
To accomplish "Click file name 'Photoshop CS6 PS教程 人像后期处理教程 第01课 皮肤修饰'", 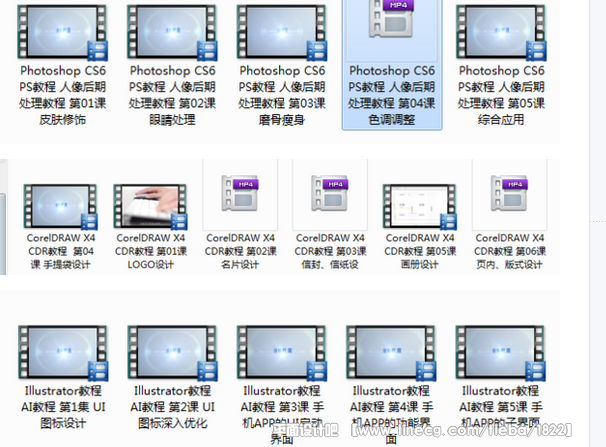I will tap(63, 95).
